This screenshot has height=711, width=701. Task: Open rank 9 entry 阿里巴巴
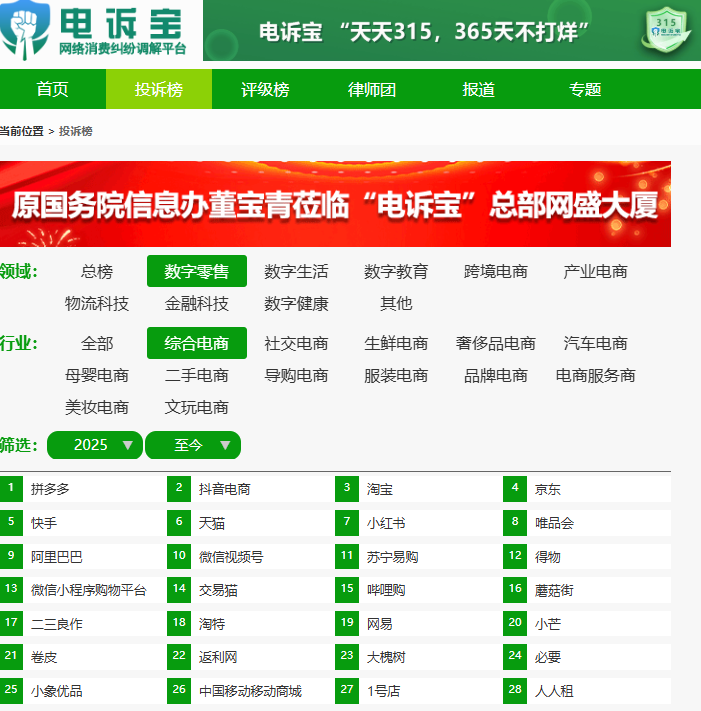click(57, 556)
